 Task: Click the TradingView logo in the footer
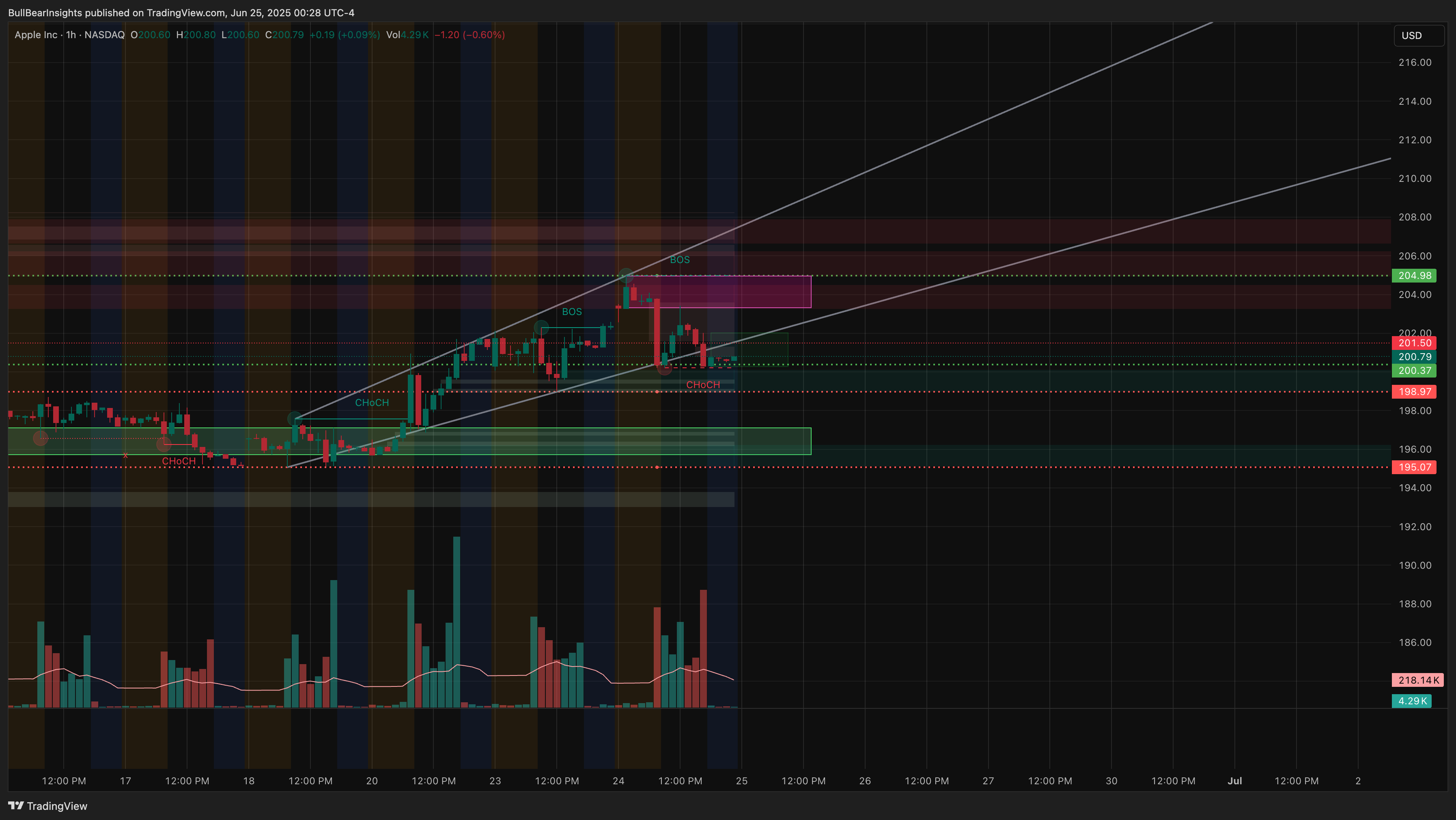[x=47, y=806]
